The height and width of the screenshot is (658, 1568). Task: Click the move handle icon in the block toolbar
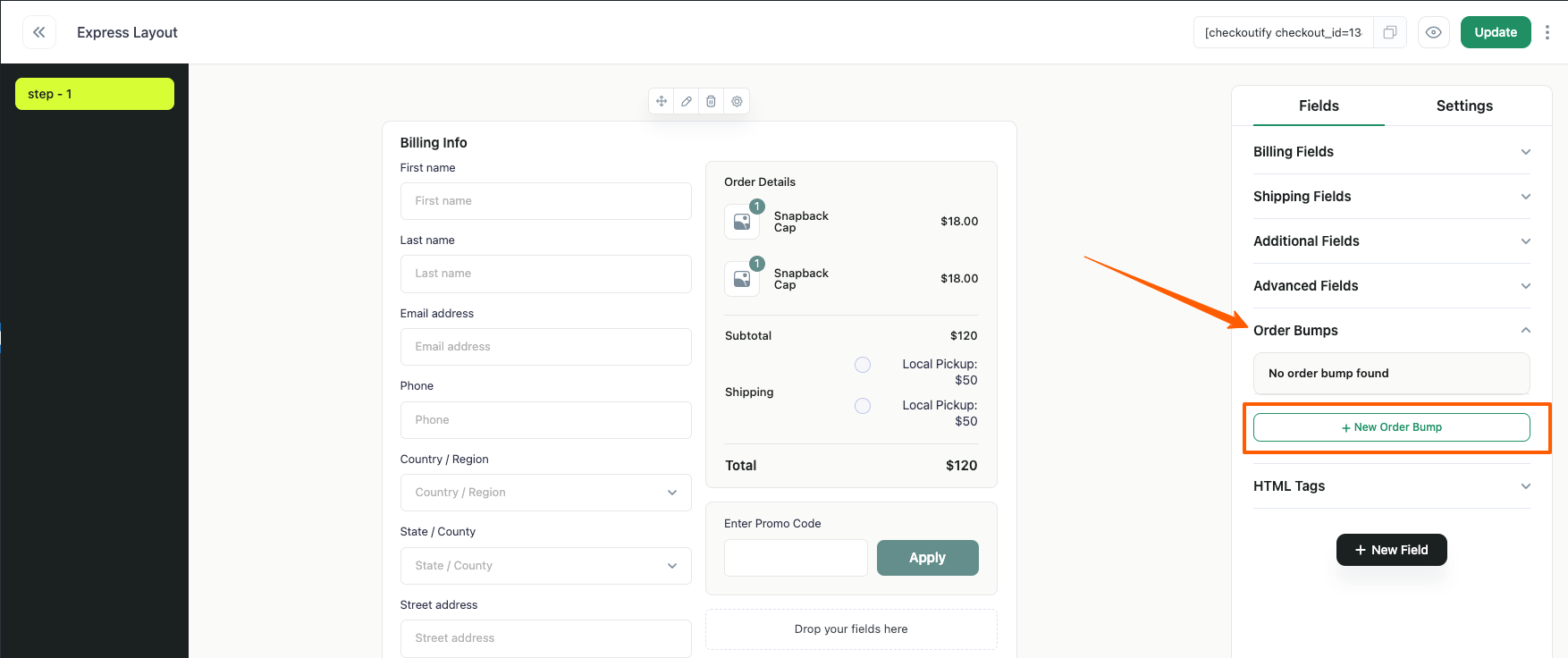click(662, 101)
